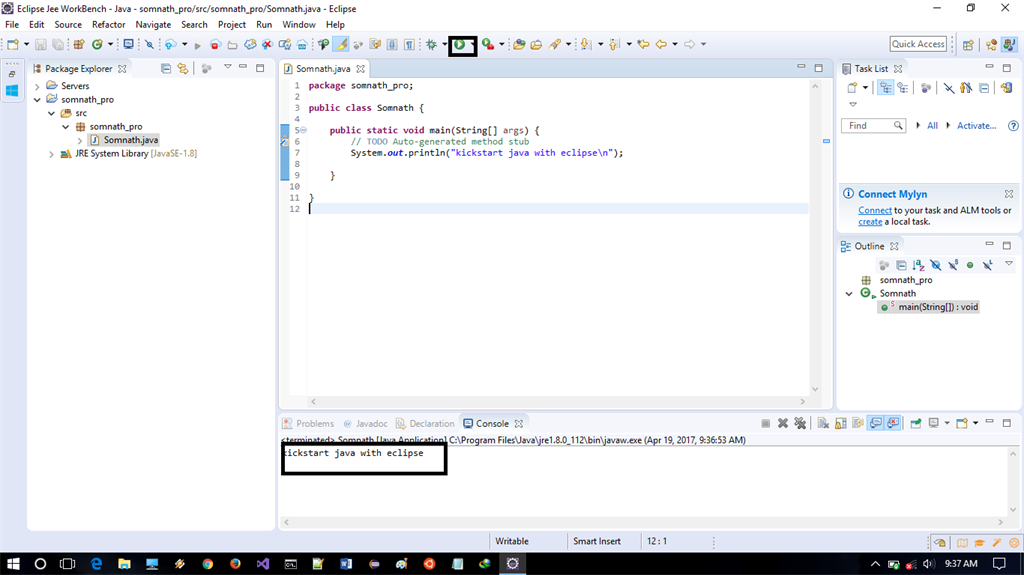Toggle Categorized view in Task List

click(x=885, y=88)
